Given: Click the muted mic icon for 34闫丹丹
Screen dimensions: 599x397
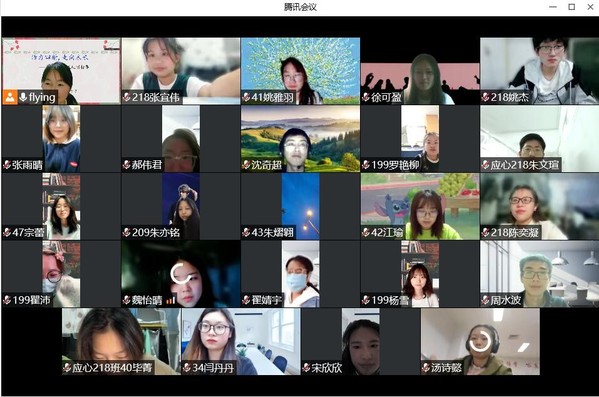Looking at the screenshot, I should tap(187, 368).
